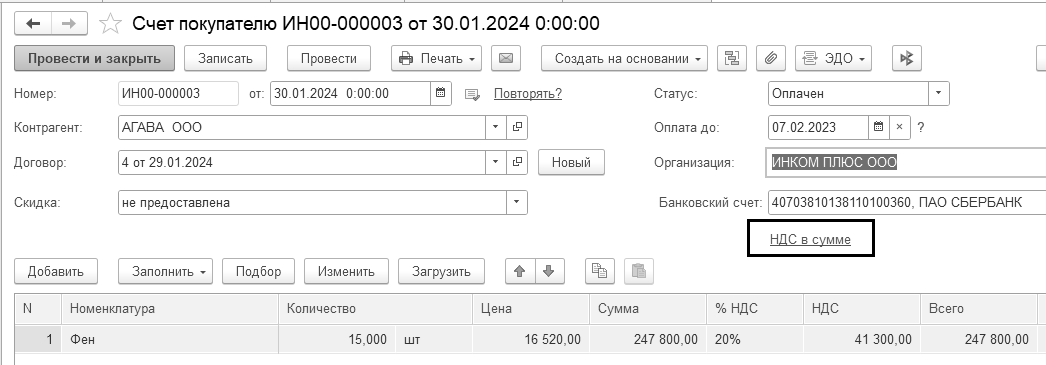Click the Сумма column header

tap(648, 308)
